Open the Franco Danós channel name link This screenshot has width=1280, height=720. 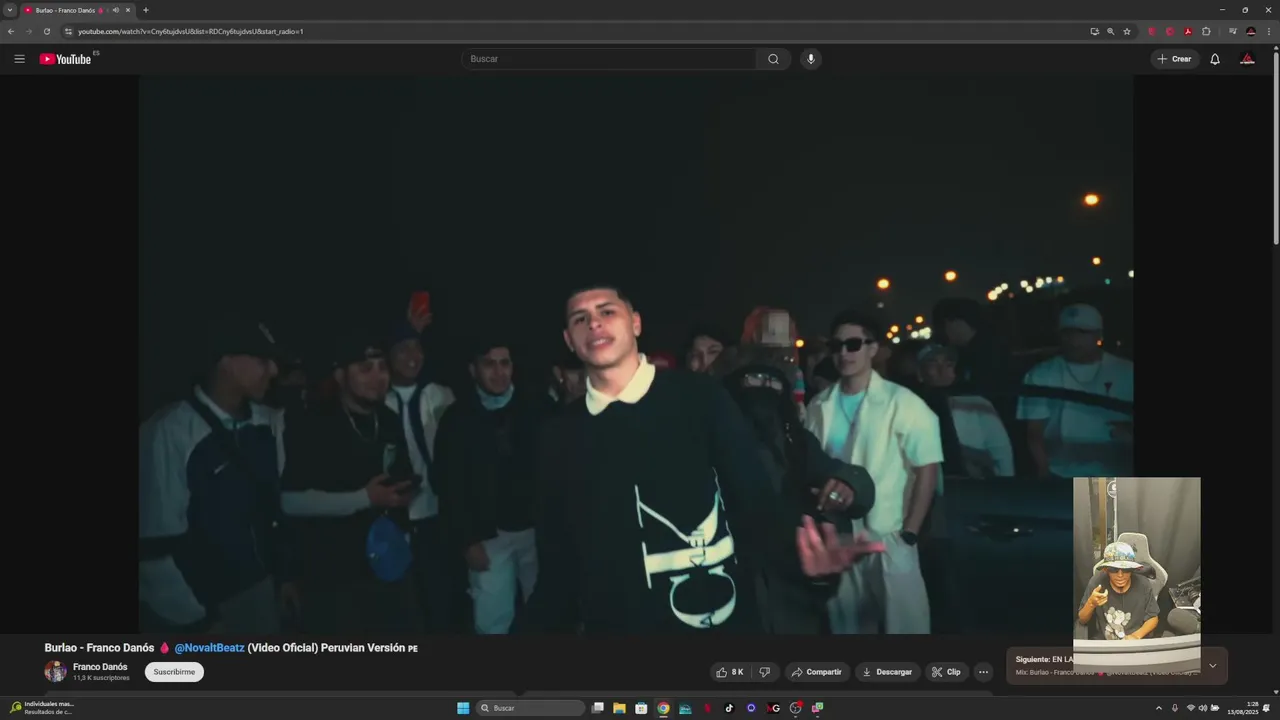tap(100, 667)
